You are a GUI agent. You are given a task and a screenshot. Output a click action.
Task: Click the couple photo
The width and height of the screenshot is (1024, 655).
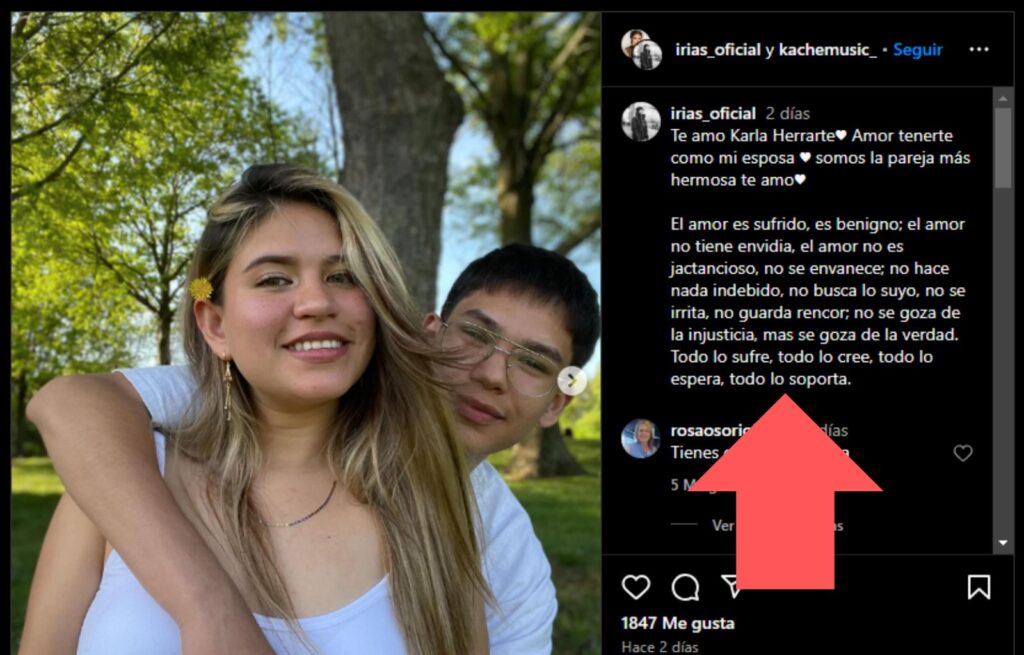pos(306,333)
